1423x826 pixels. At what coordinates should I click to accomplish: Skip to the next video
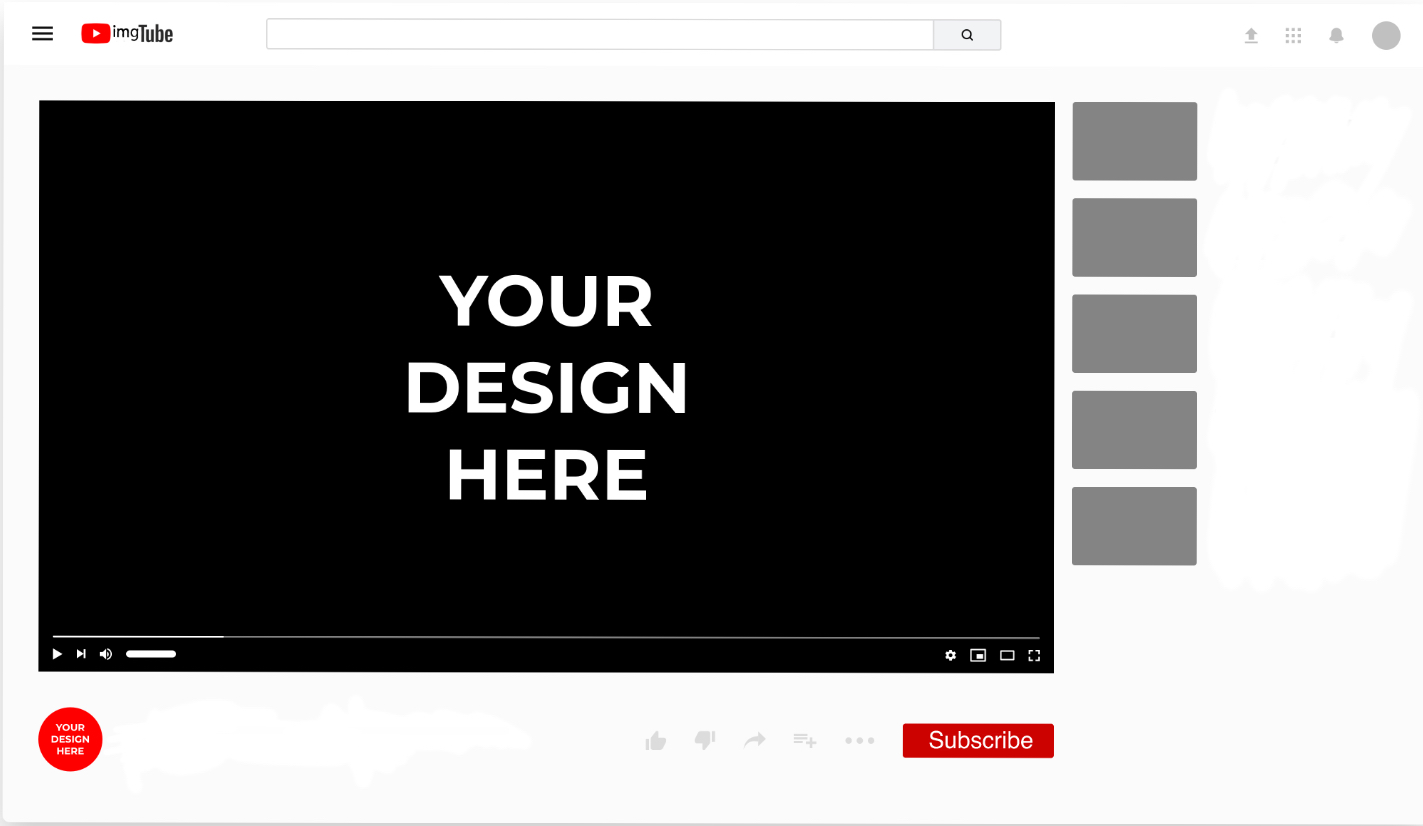click(81, 654)
